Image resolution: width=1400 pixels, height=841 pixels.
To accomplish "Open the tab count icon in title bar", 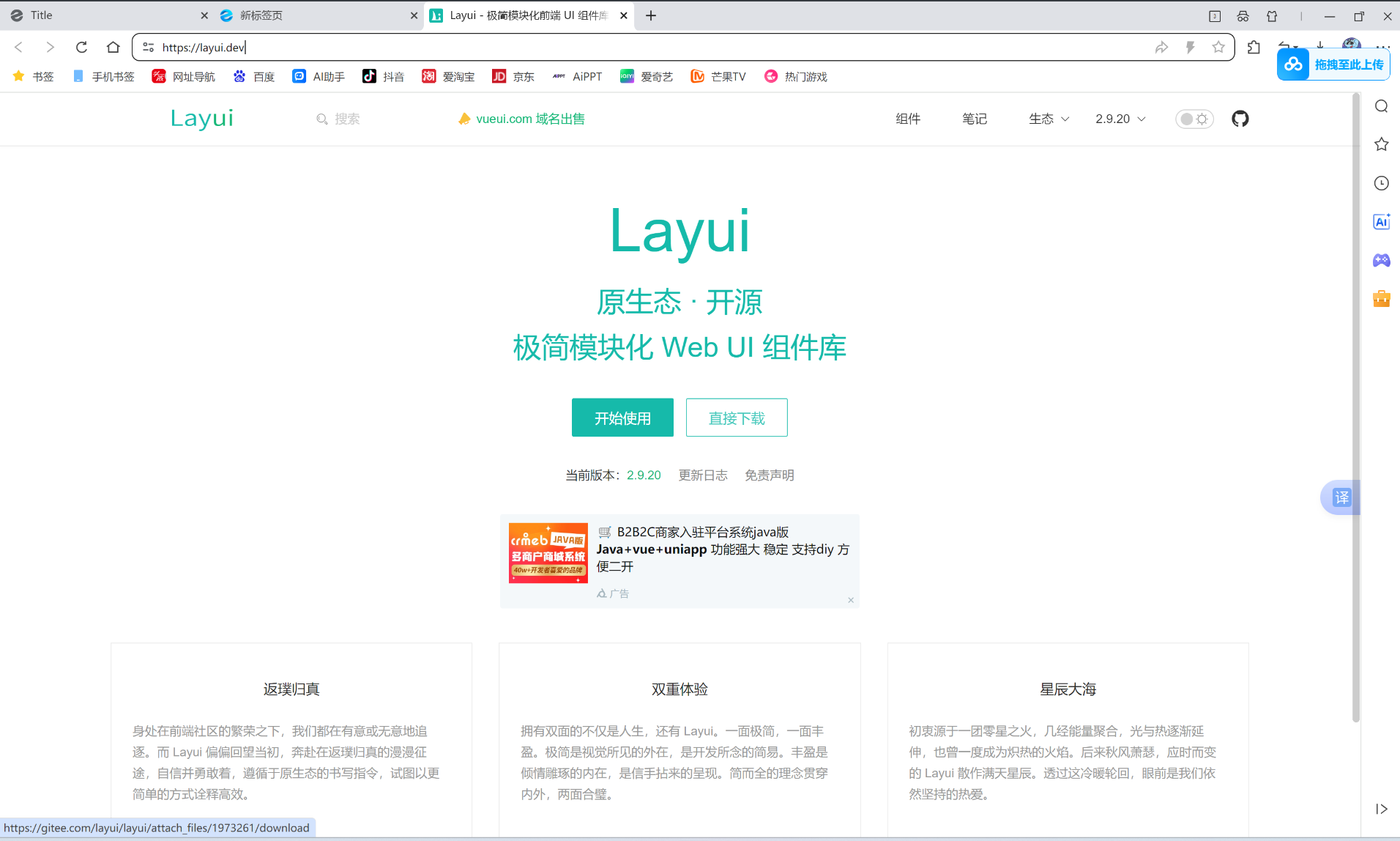I will 1215,16.
